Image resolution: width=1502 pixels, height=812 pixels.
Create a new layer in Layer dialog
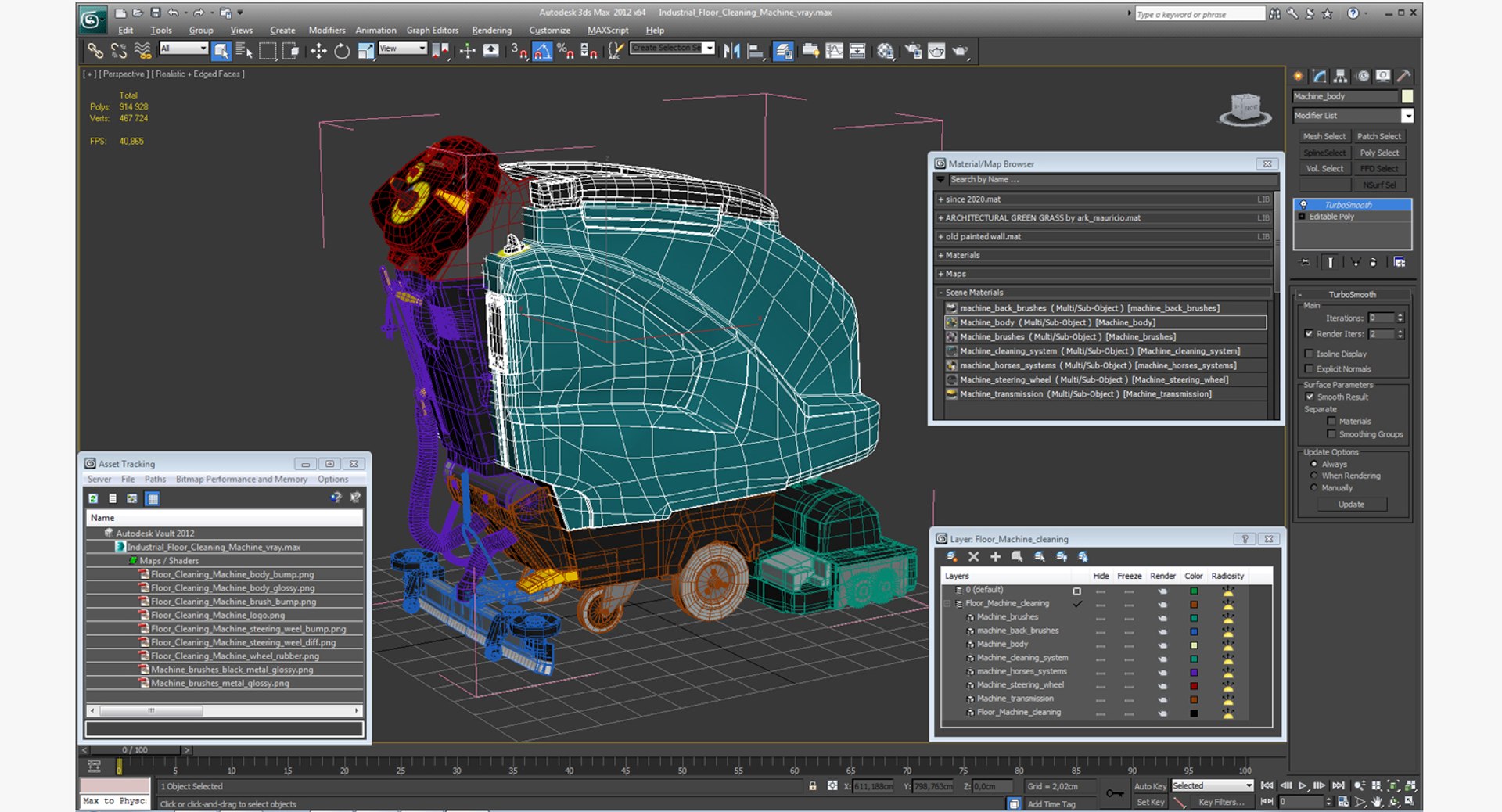(x=952, y=557)
